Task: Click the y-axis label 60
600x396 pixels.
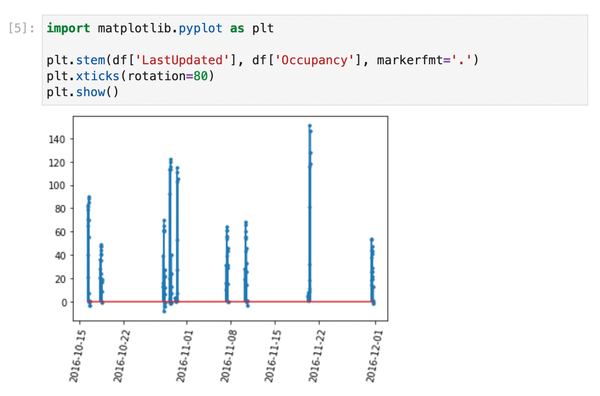Action: pyautogui.click(x=60, y=232)
